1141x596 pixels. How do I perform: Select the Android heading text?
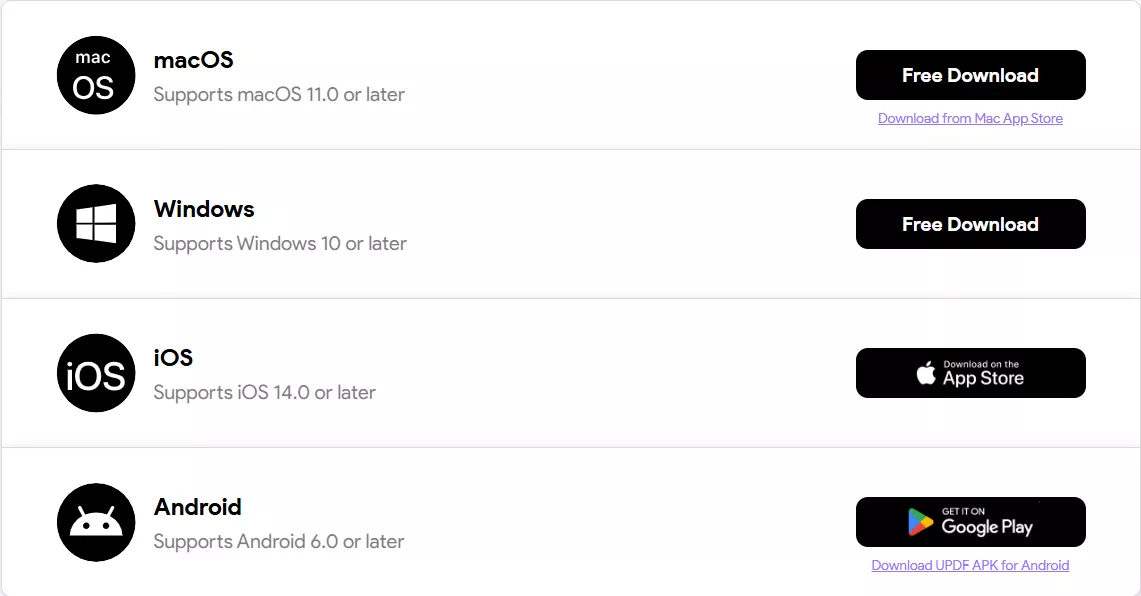pos(198,507)
